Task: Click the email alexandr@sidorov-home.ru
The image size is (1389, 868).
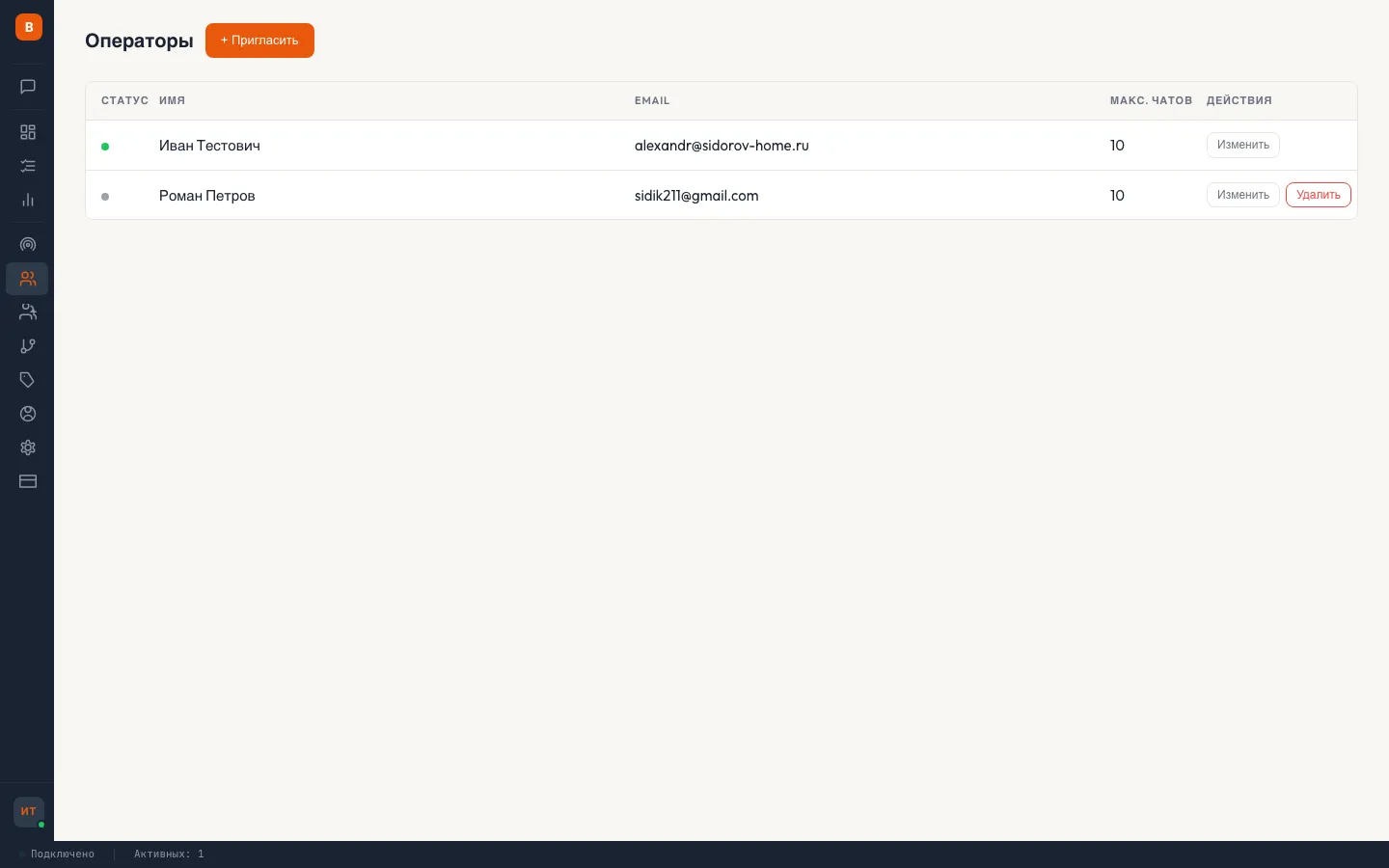Action: click(722, 146)
